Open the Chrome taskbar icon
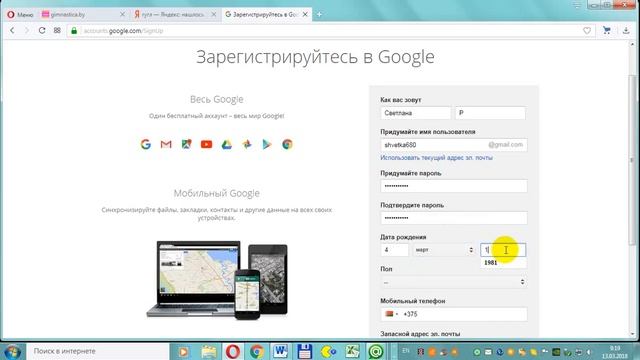This screenshot has width=640, height=360. [257, 351]
